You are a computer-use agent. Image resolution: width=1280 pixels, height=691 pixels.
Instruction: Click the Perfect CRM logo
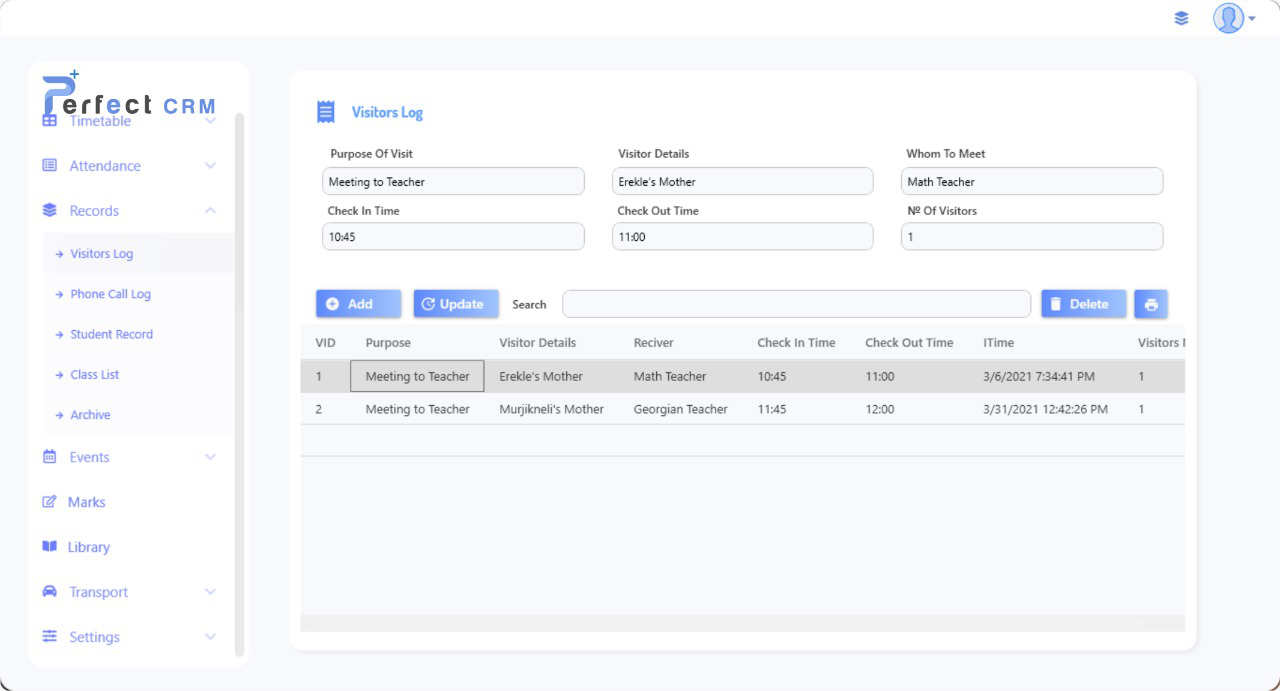point(129,95)
